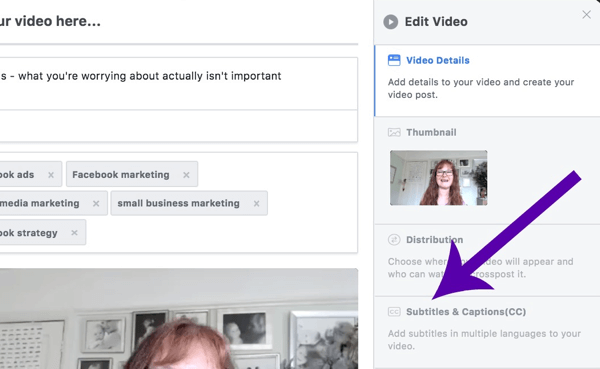The image size is (600, 369).
Task: Remove the tag ending in 'ook strategy'
Action: pyautogui.click(x=75, y=233)
